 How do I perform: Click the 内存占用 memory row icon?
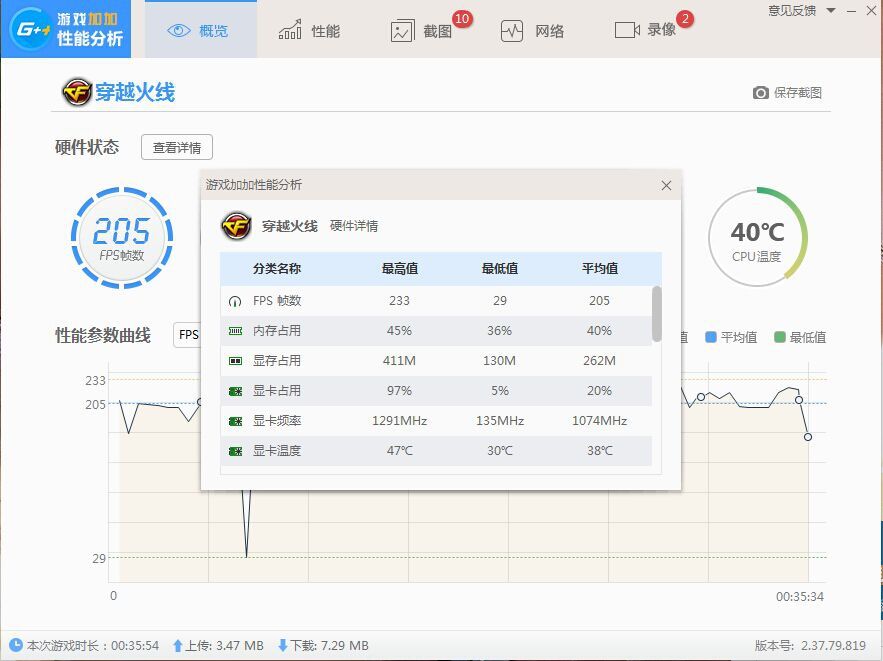(235, 330)
